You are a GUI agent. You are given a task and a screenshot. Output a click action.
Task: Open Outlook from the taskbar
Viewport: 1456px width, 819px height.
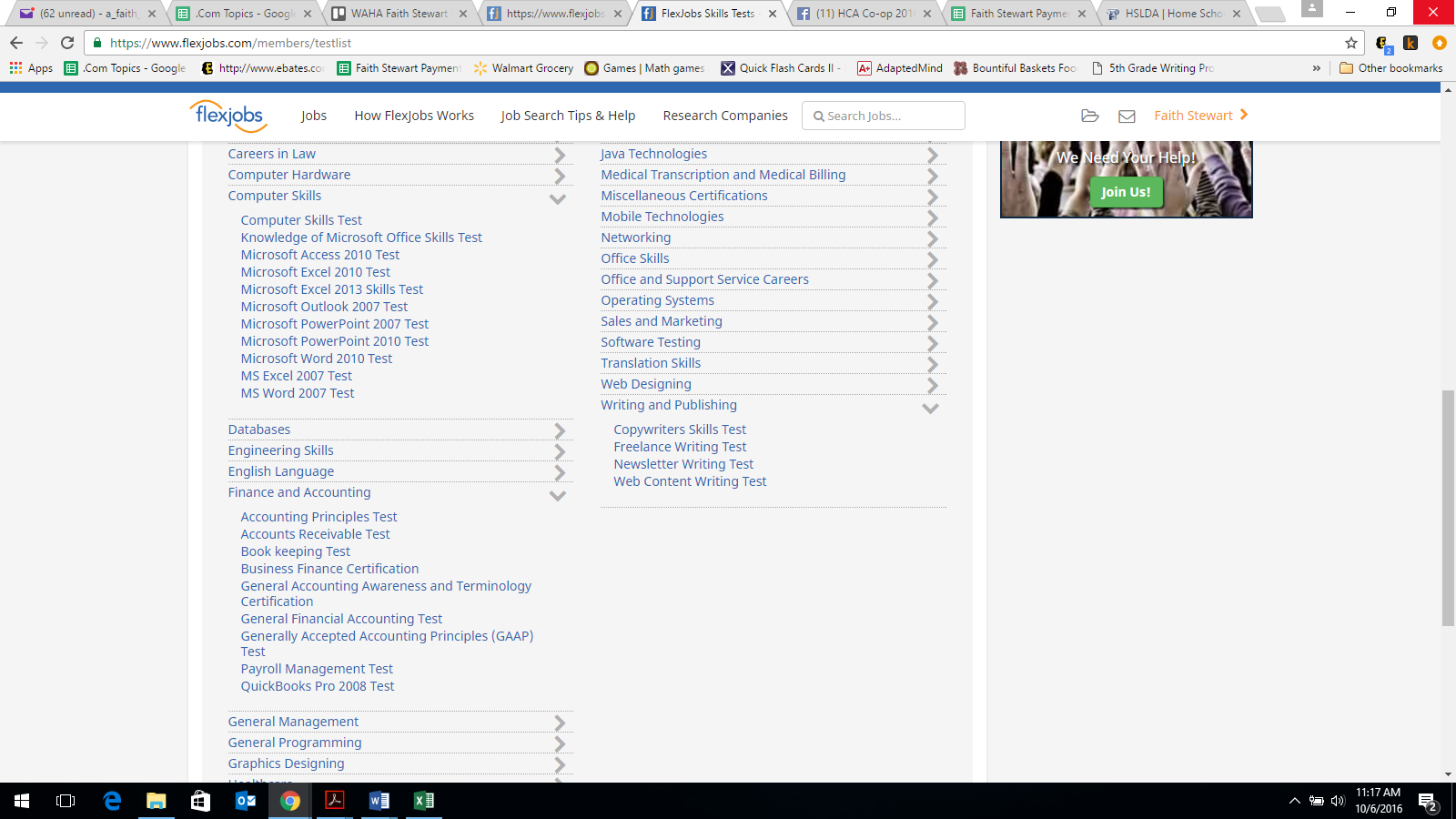pyautogui.click(x=246, y=801)
